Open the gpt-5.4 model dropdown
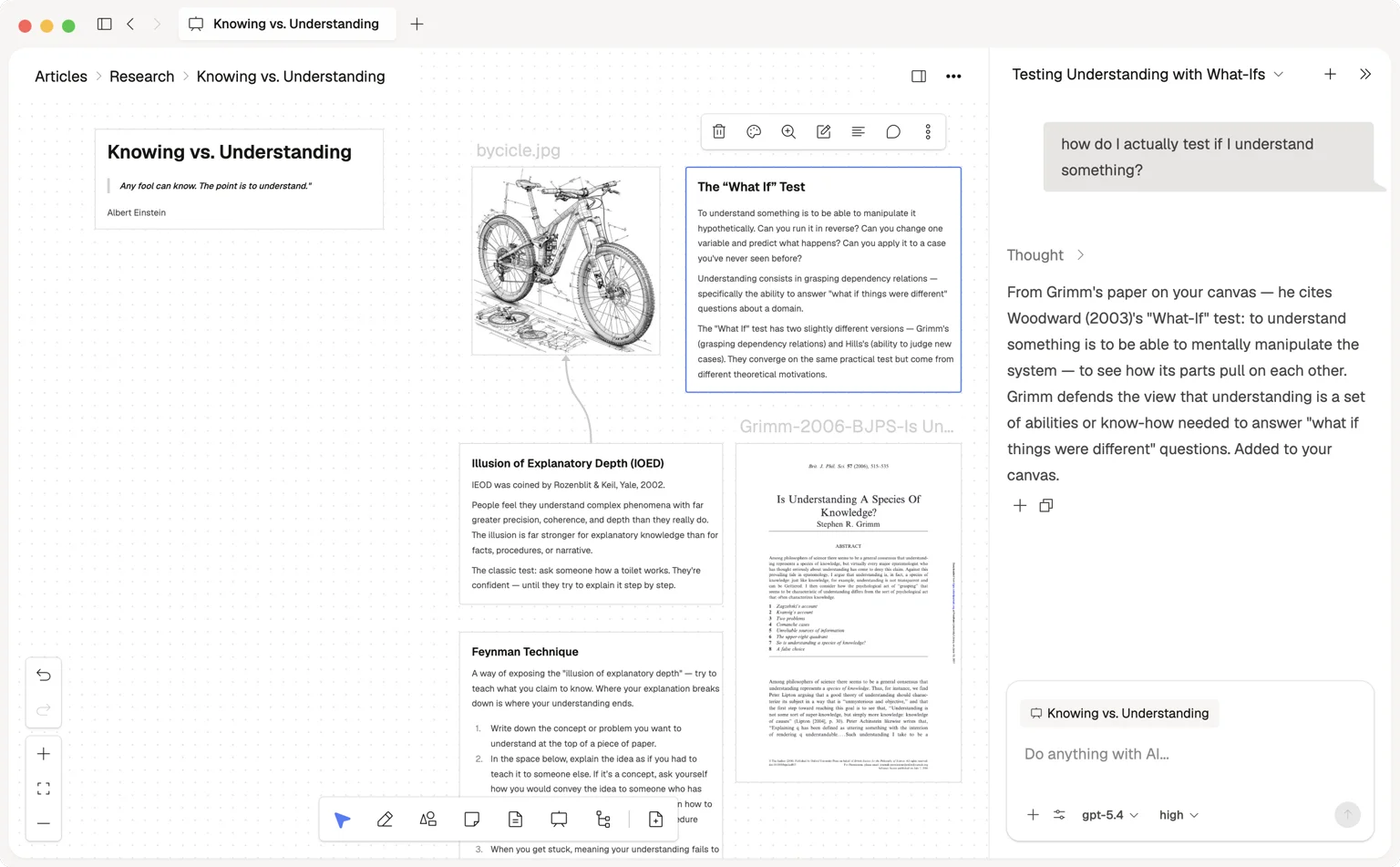1400x867 pixels. coord(1109,815)
